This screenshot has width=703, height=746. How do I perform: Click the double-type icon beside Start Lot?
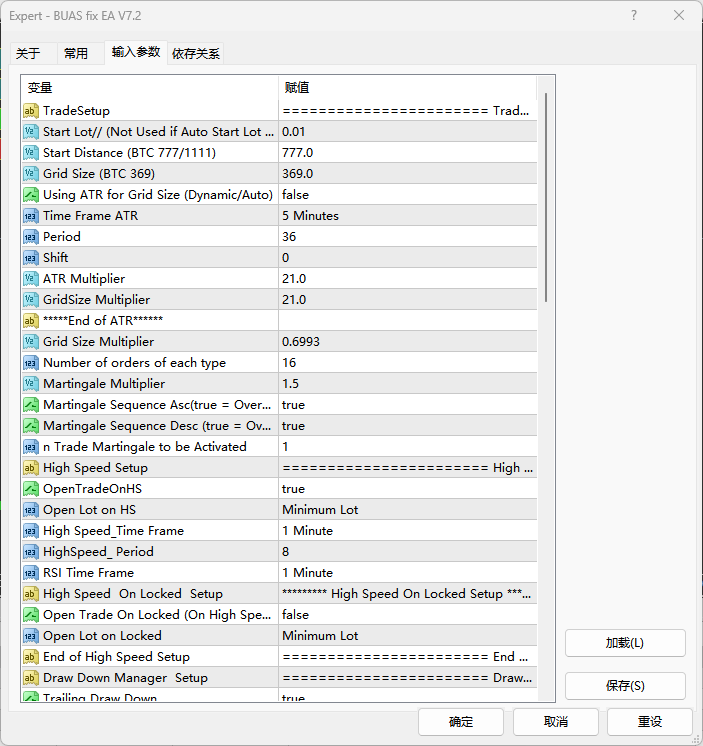click(31, 132)
